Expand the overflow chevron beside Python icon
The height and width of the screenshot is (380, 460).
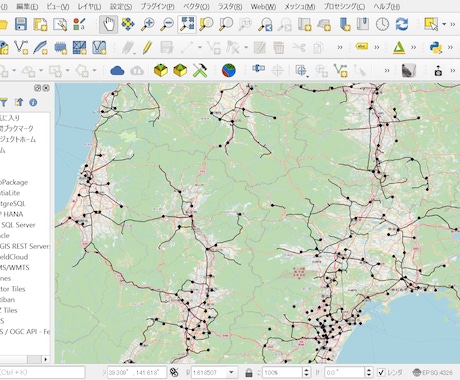pyautogui.click(x=450, y=48)
